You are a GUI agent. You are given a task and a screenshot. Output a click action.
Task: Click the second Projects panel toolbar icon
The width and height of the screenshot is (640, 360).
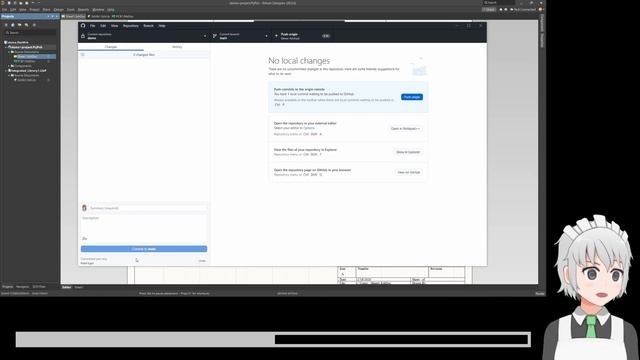(13, 25)
